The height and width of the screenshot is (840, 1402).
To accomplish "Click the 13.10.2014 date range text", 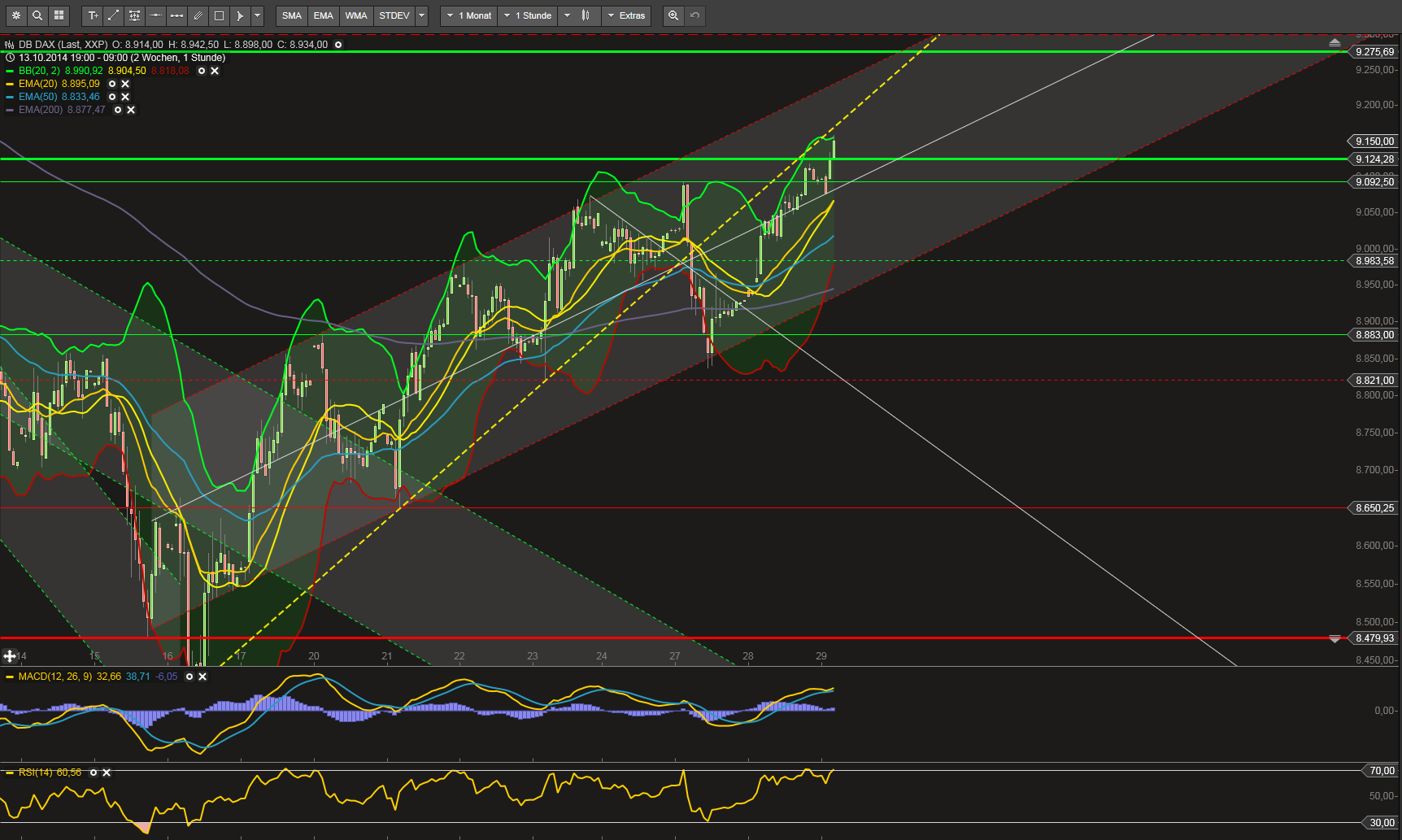I will 122,58.
